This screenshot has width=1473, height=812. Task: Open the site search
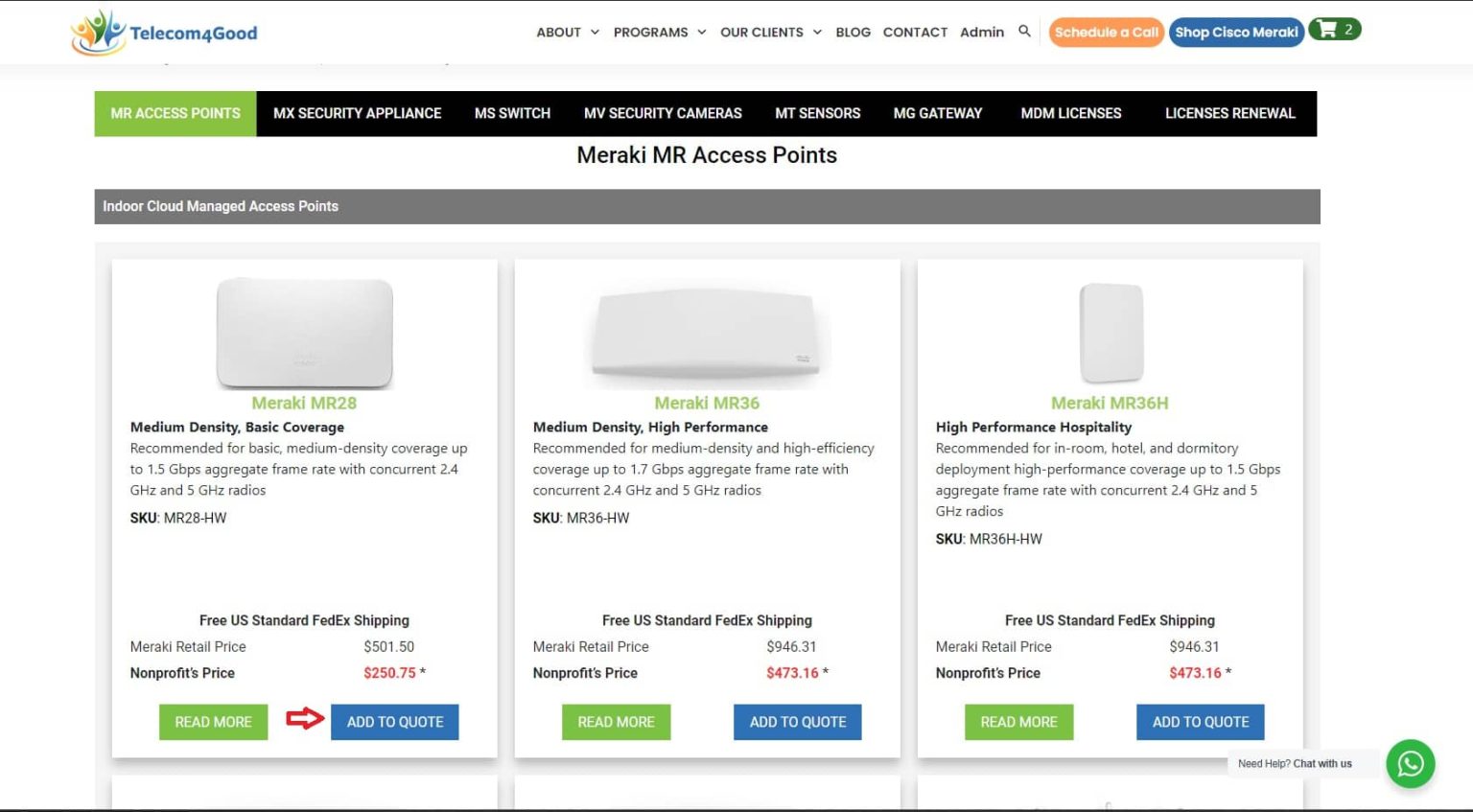(x=1024, y=32)
